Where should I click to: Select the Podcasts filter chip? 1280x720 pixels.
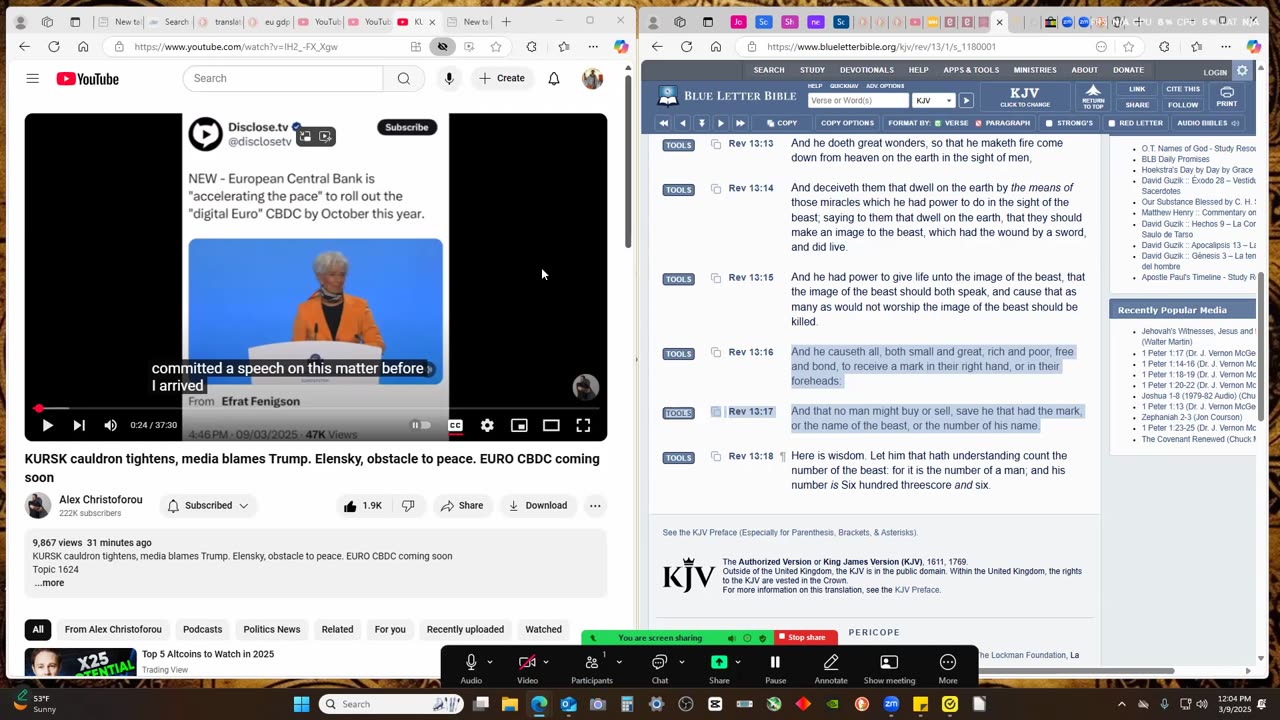click(x=202, y=629)
